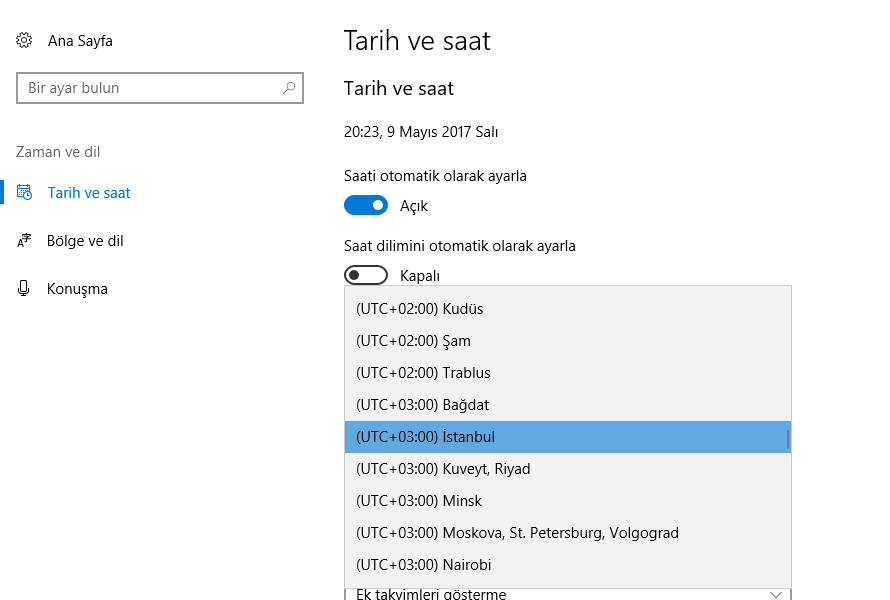Turn off Saati otomatik olarak ayarla
This screenshot has width=890, height=600.
coord(366,205)
